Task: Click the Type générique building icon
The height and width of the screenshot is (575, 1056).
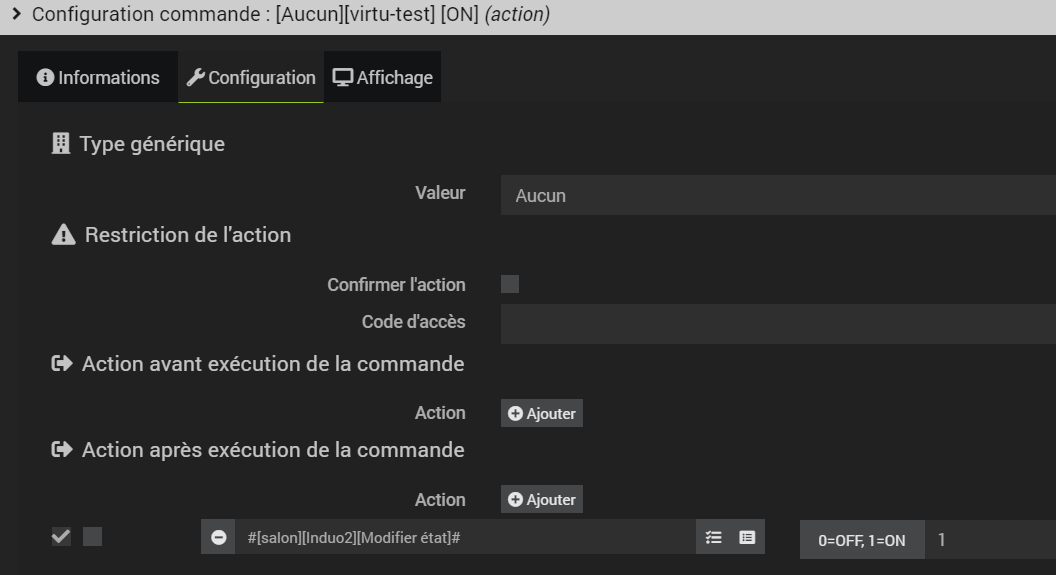Action: pos(61,144)
